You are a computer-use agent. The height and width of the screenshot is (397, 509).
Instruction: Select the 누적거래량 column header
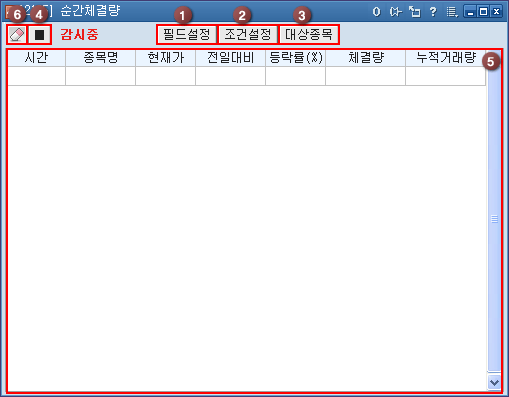(446, 58)
